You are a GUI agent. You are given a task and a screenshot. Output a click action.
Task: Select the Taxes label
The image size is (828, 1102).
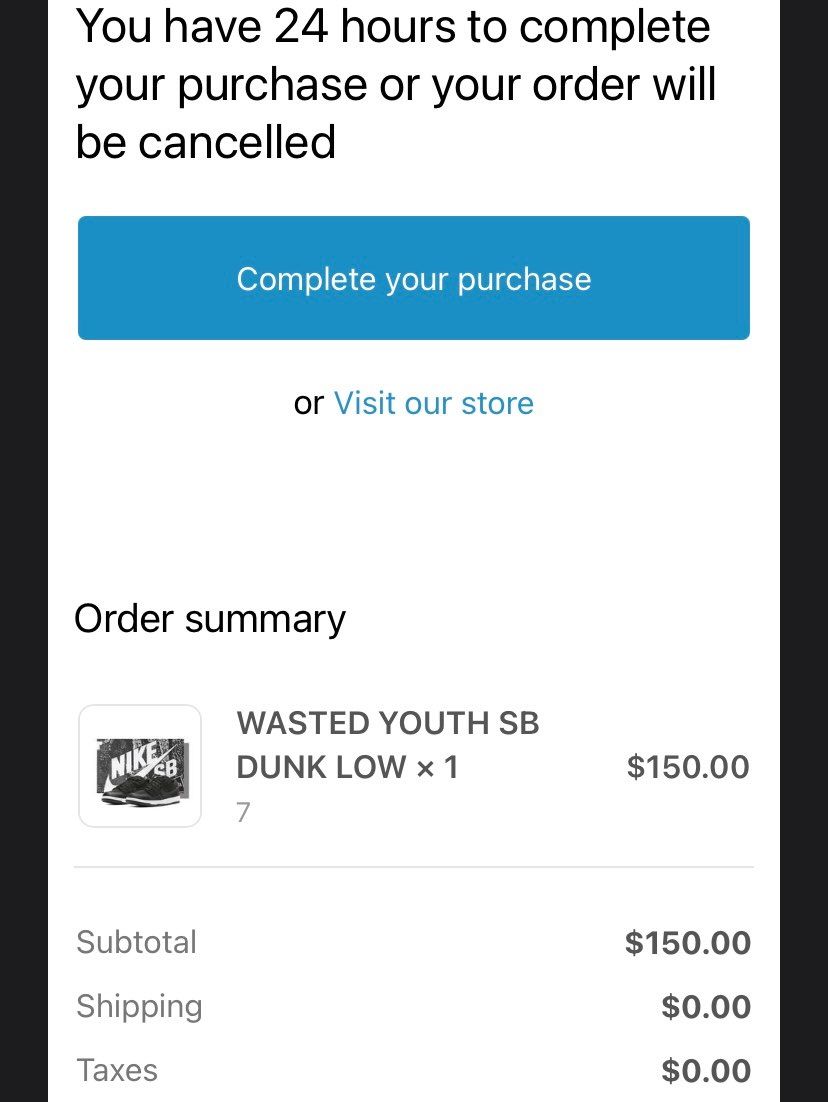[117, 1070]
